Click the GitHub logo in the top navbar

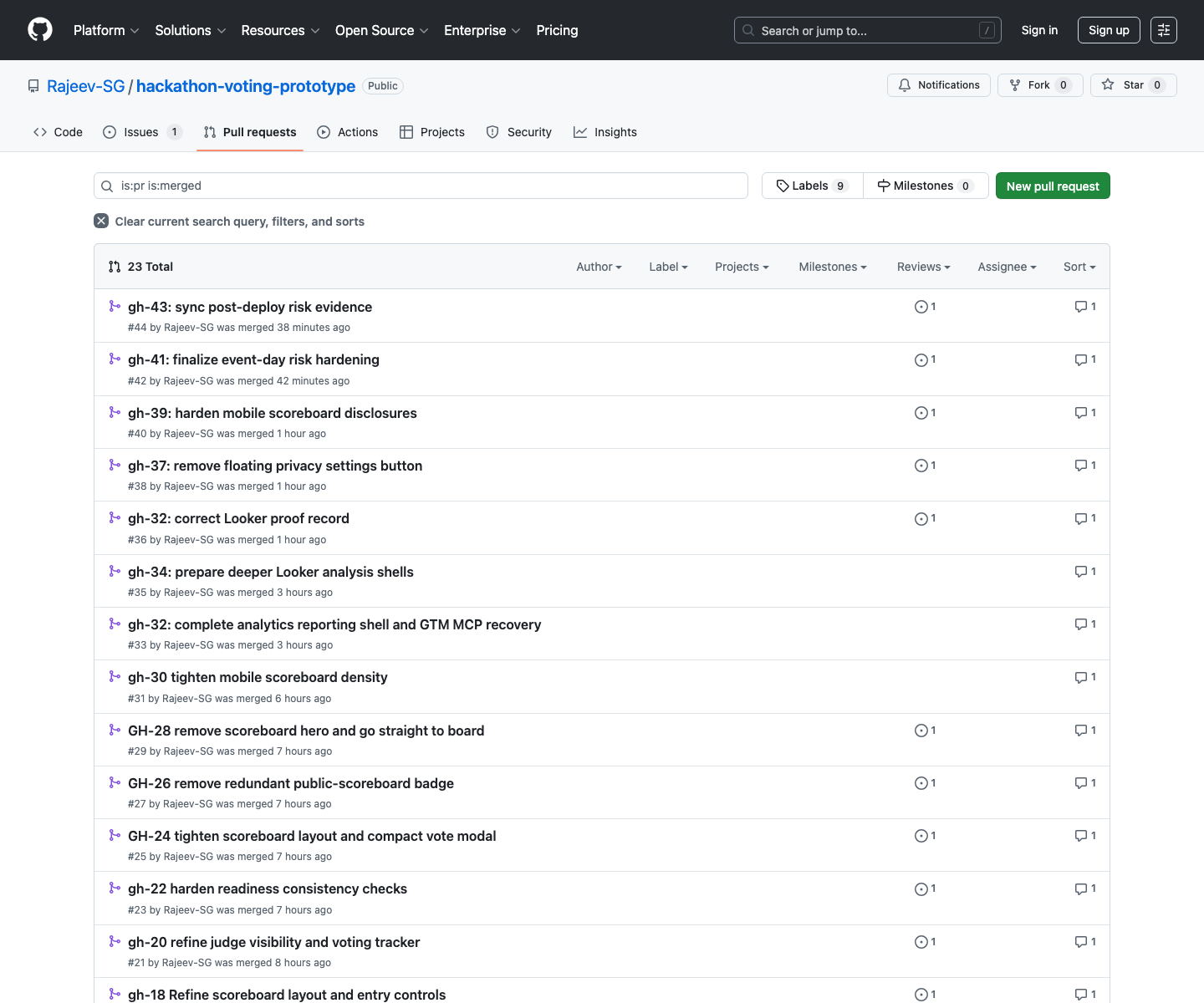pos(39,30)
